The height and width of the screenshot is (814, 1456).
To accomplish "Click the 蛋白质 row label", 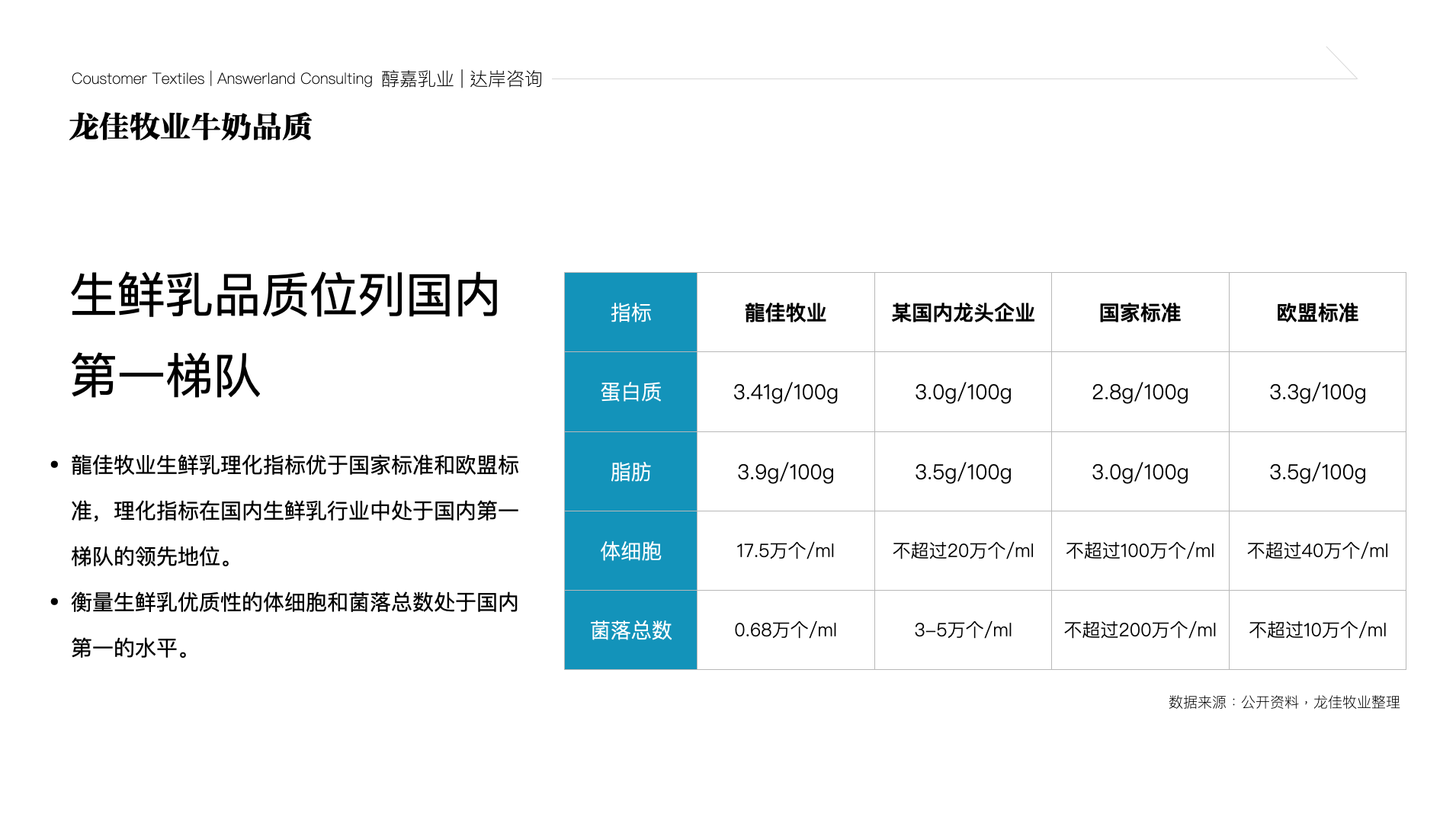I will point(630,393).
